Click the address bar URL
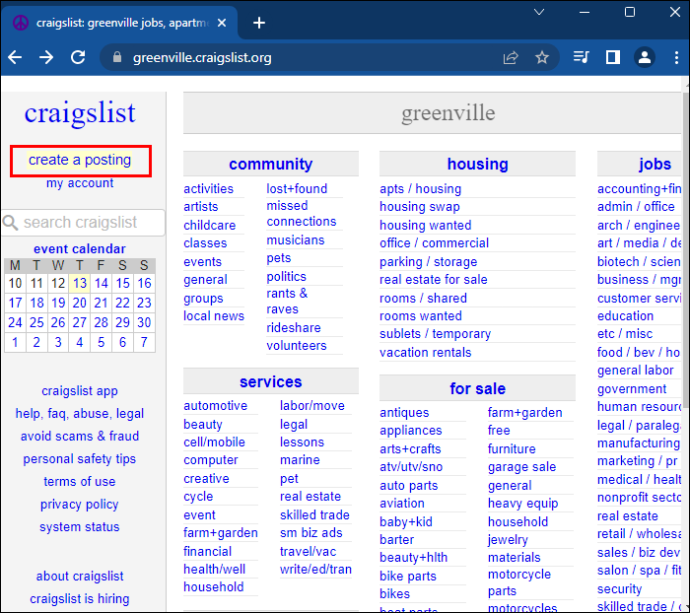This screenshot has height=613, width=690. click(x=202, y=58)
